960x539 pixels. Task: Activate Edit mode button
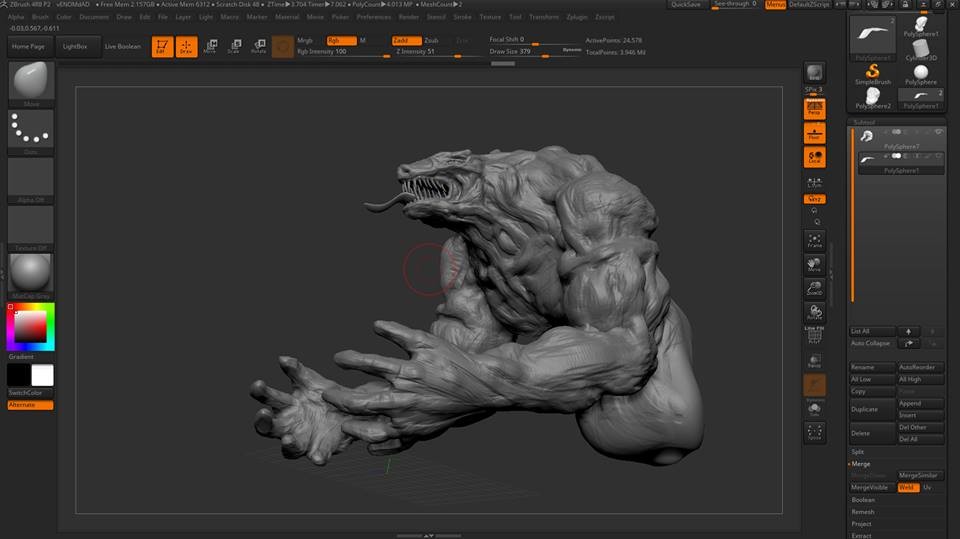click(162, 46)
